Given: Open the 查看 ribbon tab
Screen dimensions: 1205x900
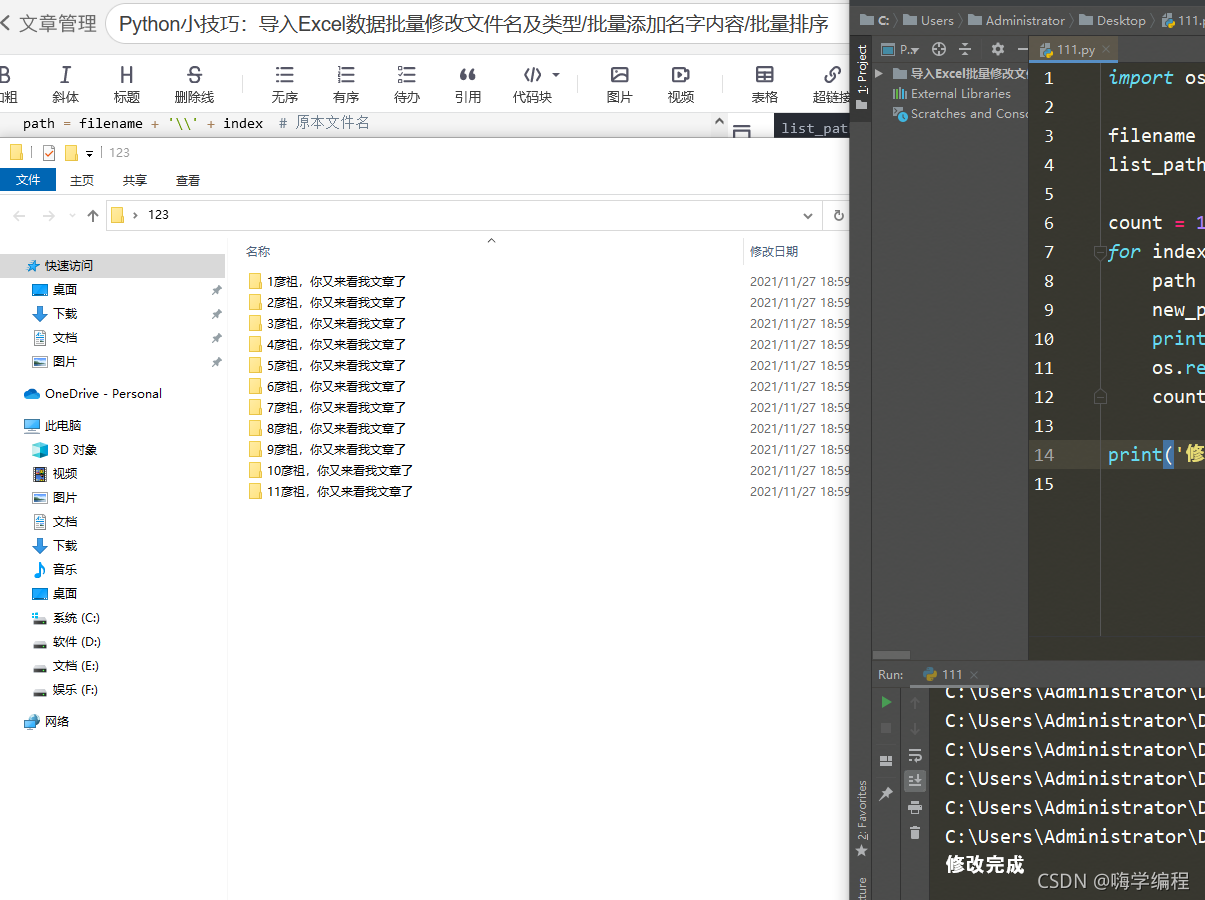Looking at the screenshot, I should click(188, 180).
